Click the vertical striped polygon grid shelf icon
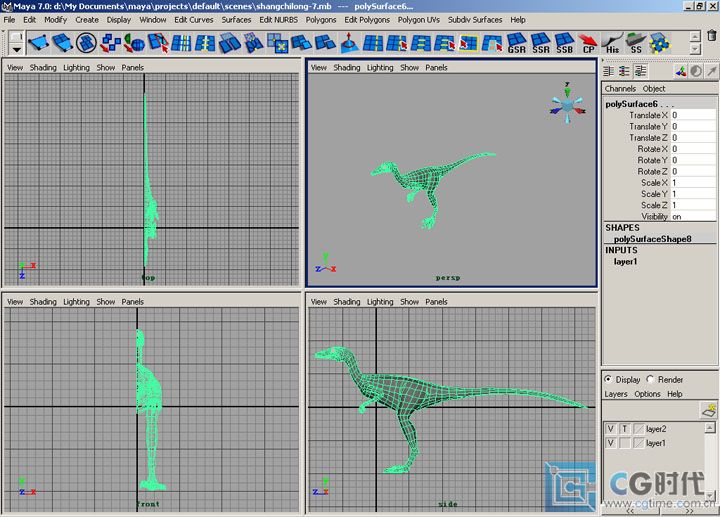Image resolution: width=720 pixels, height=517 pixels. [182, 43]
